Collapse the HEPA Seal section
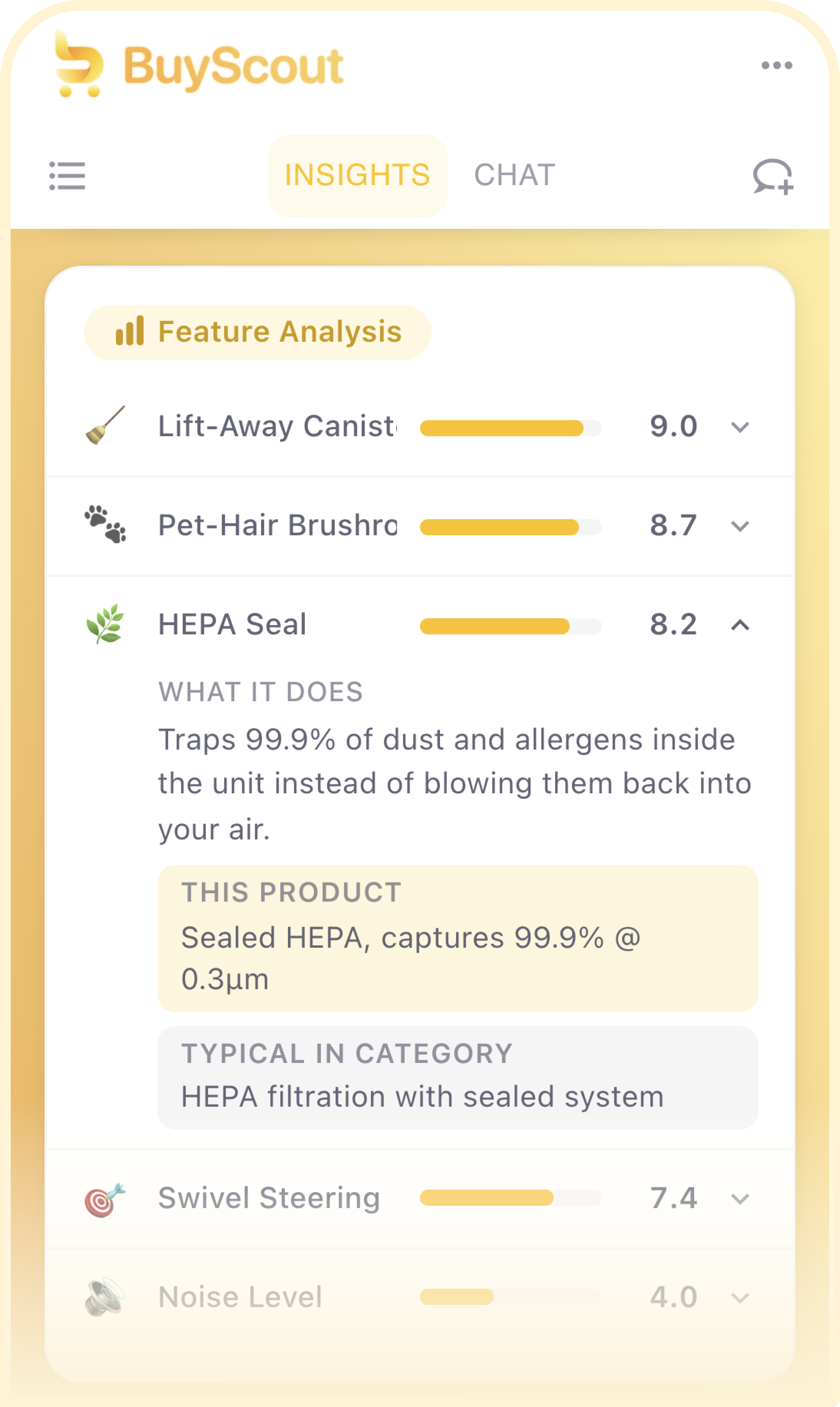 point(740,625)
